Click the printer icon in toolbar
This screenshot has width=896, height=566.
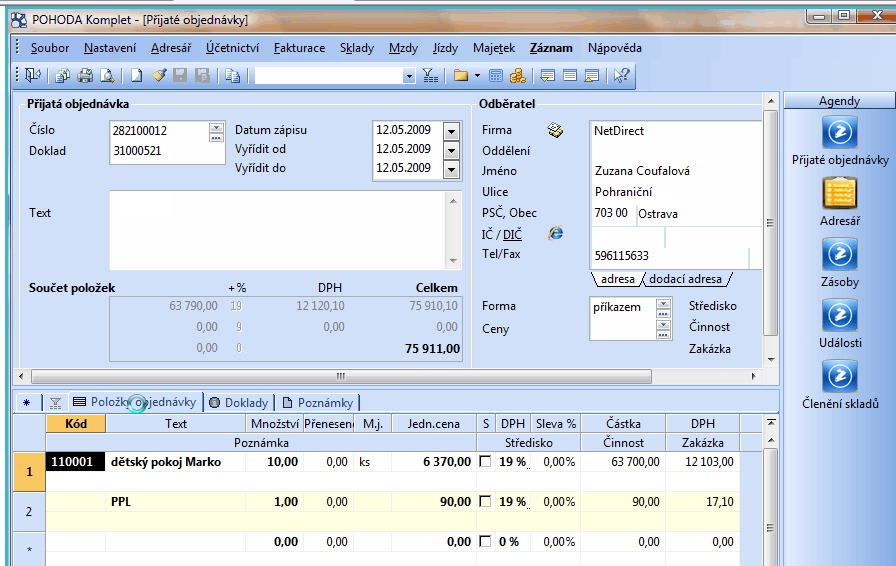click(x=85, y=75)
